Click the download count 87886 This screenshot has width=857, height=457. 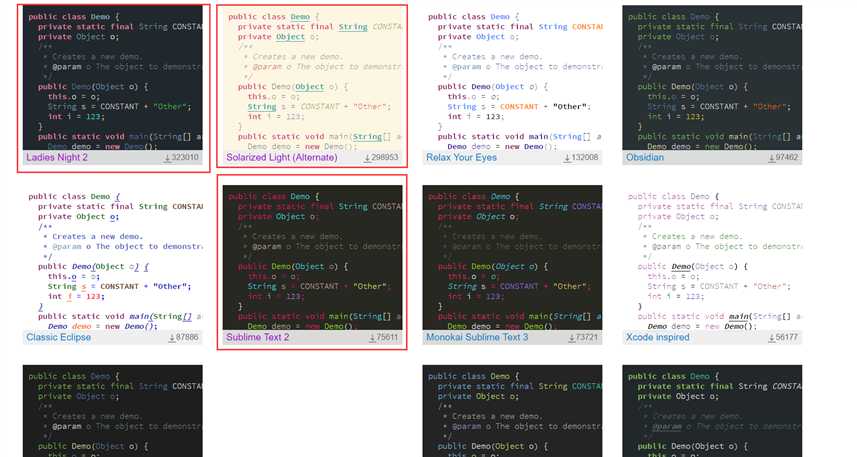(187, 337)
